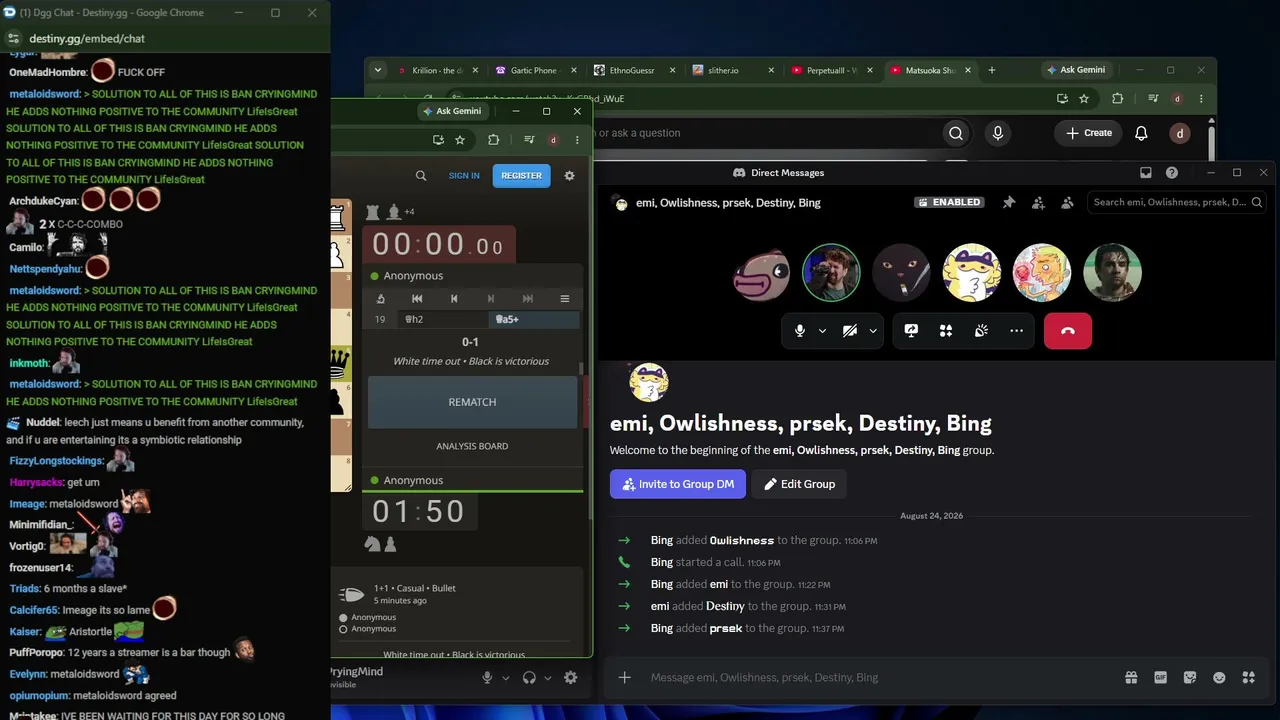Image resolution: width=1280 pixels, height=720 pixels.
Task: Click YouTube voice search microphone
Action: (997, 133)
